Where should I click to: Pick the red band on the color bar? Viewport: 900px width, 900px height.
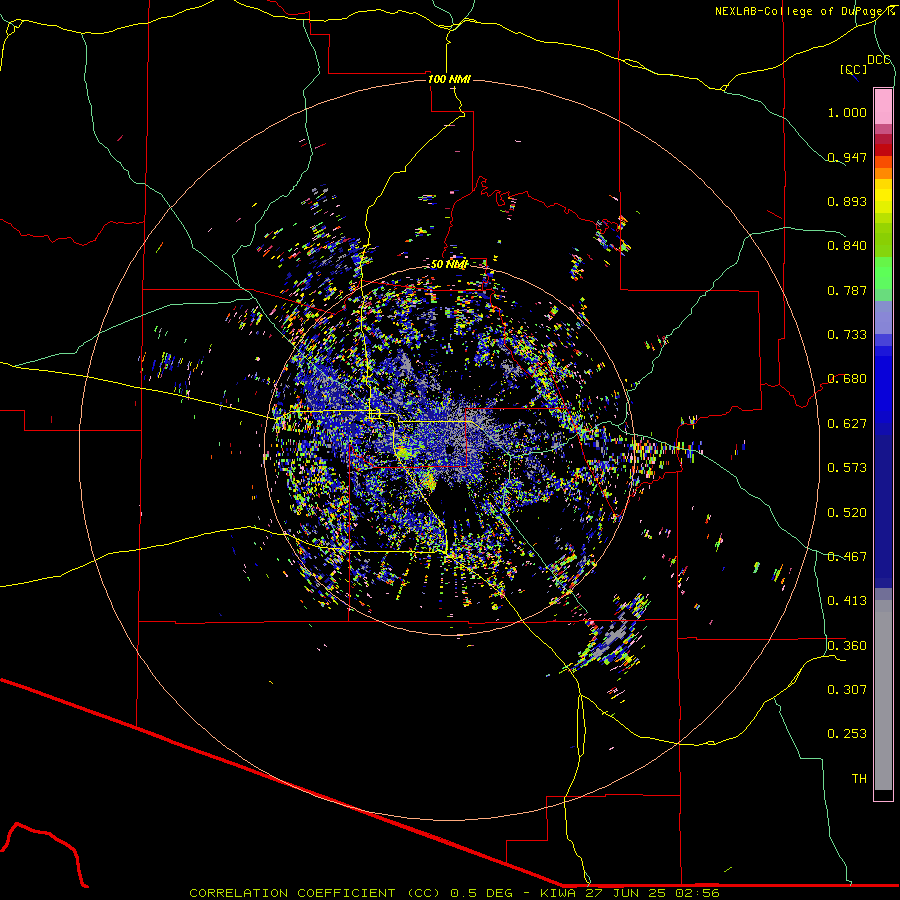click(x=883, y=150)
